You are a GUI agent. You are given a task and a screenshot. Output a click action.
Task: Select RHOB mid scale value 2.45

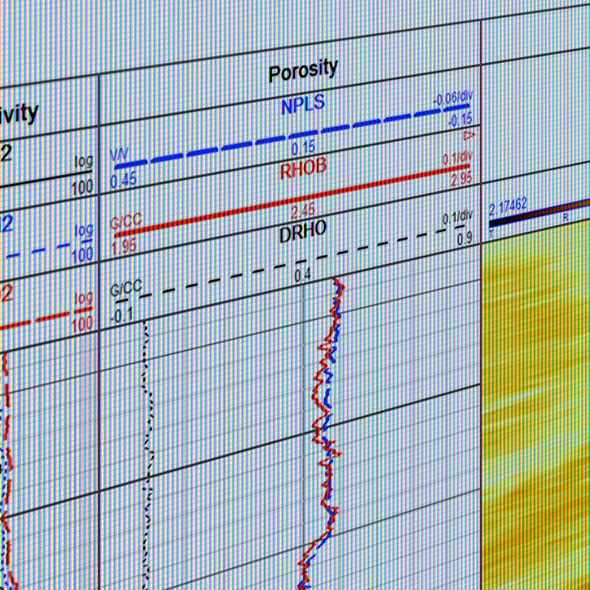303,211
